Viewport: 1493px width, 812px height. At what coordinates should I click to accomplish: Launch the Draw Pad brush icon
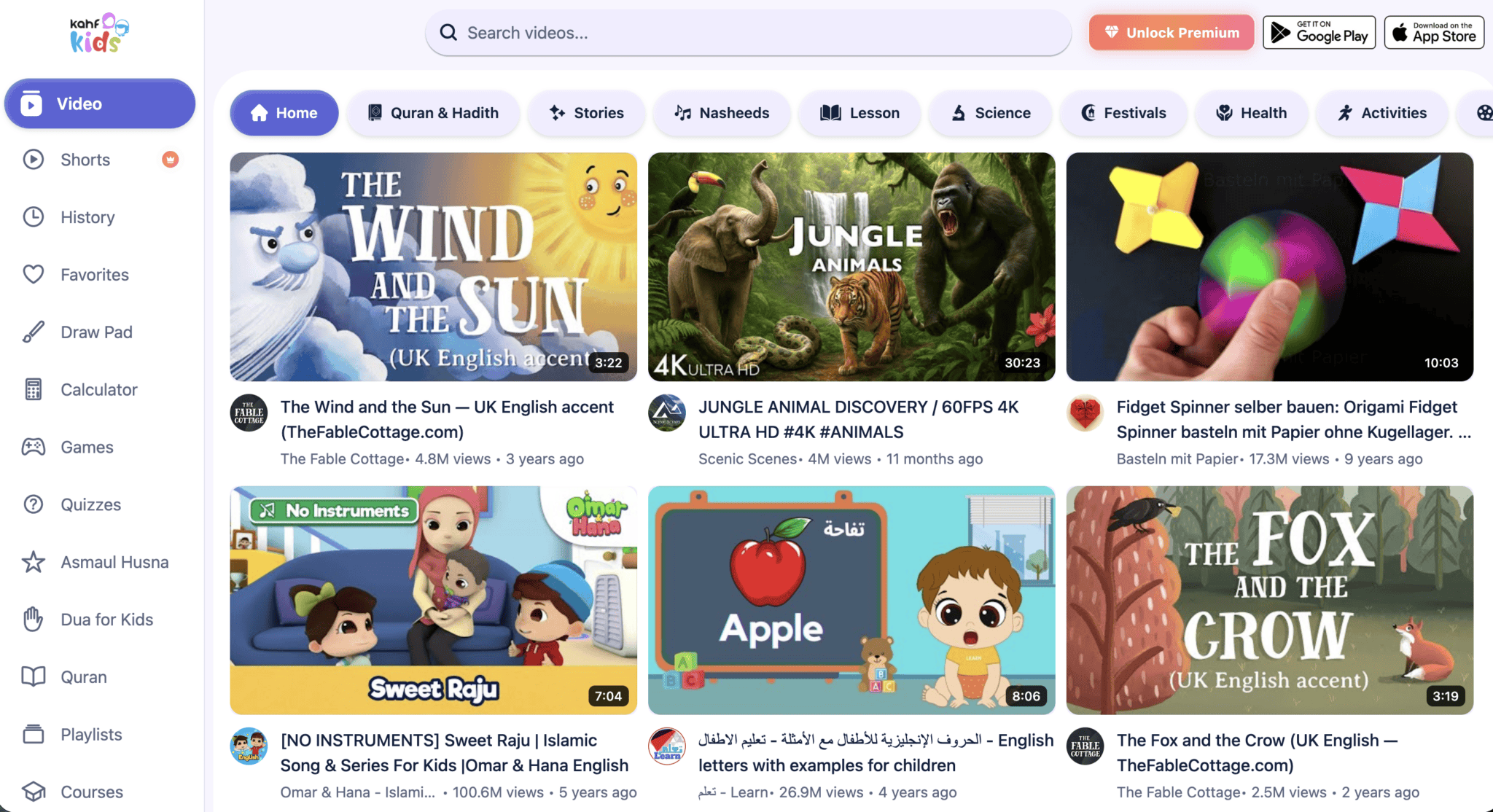click(x=34, y=332)
